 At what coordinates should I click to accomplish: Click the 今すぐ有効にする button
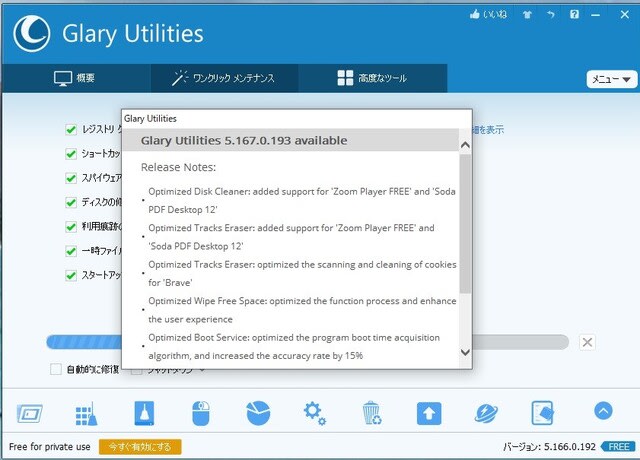point(140,447)
